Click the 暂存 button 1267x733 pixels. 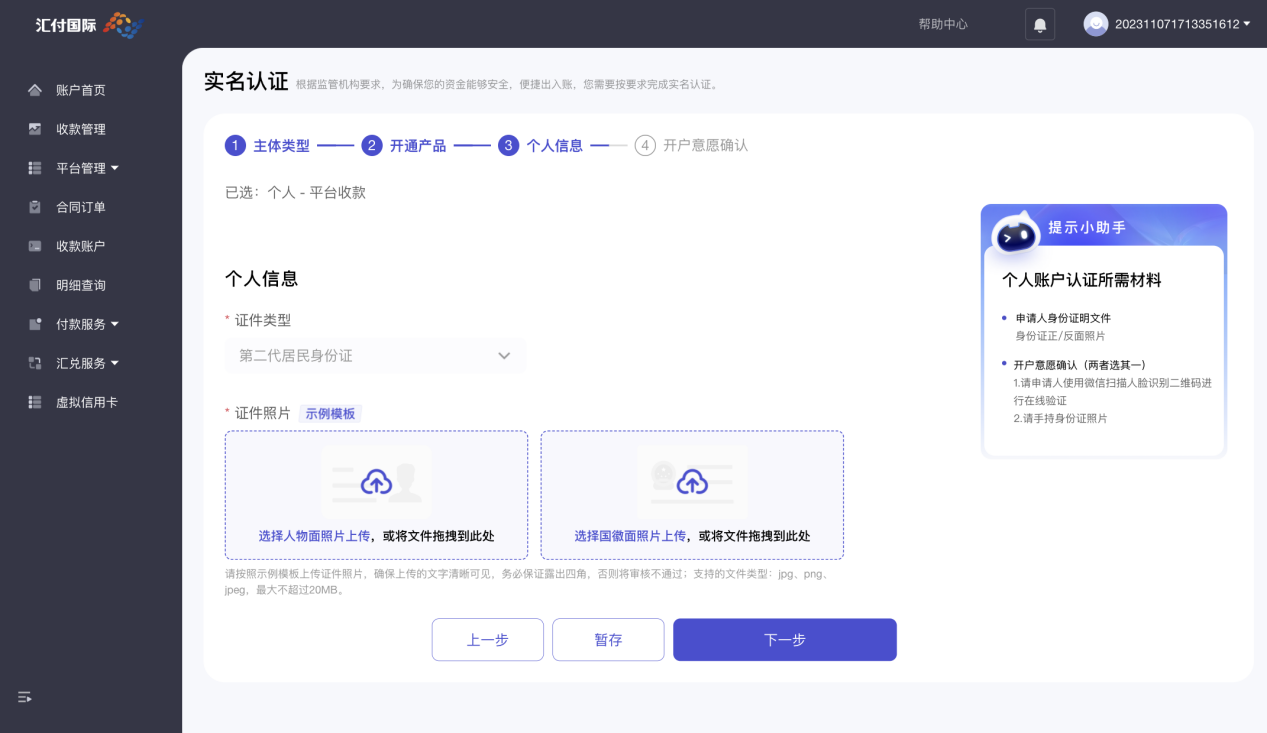click(608, 640)
